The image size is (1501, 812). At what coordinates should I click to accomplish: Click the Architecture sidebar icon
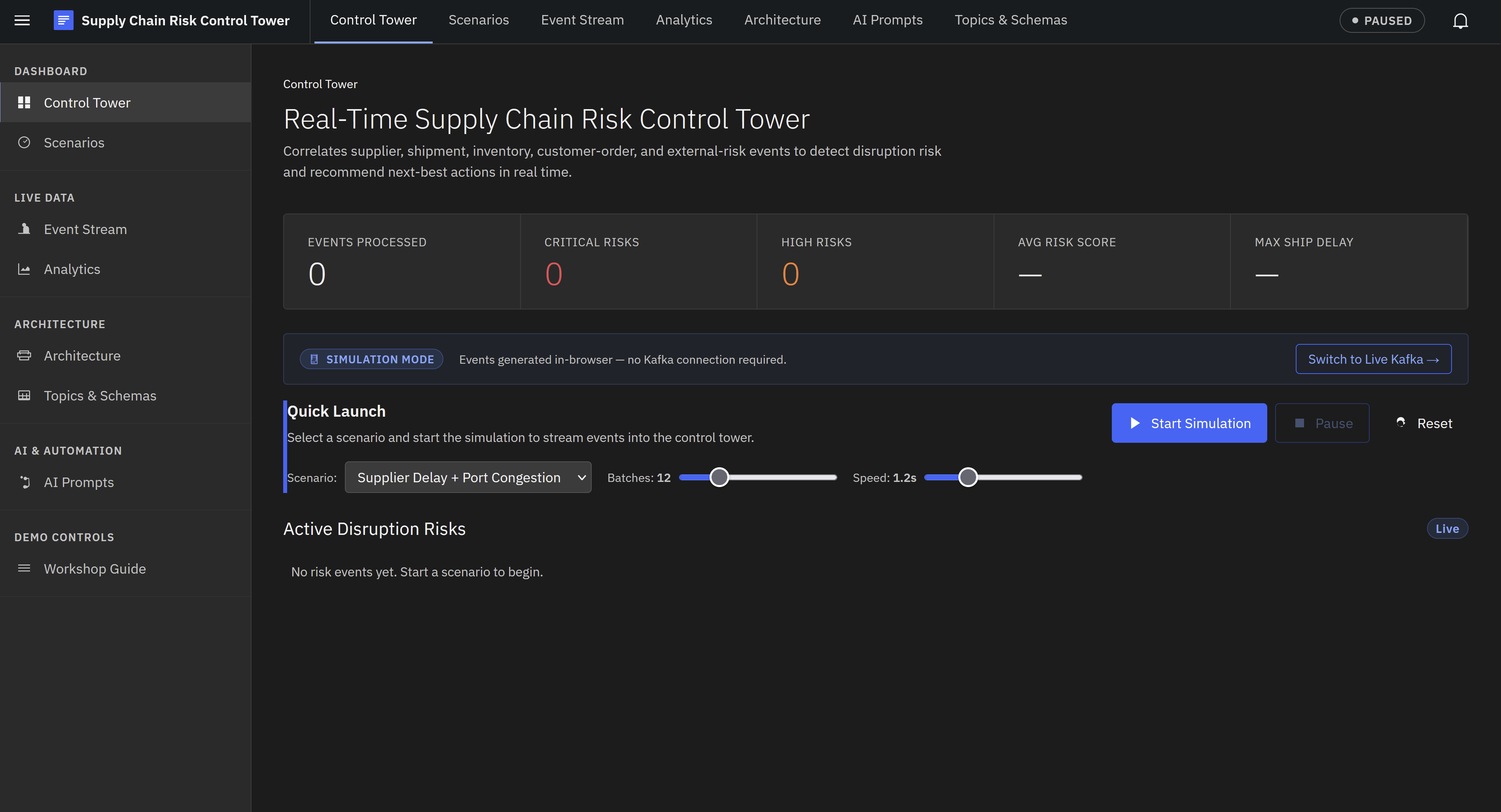click(x=24, y=355)
